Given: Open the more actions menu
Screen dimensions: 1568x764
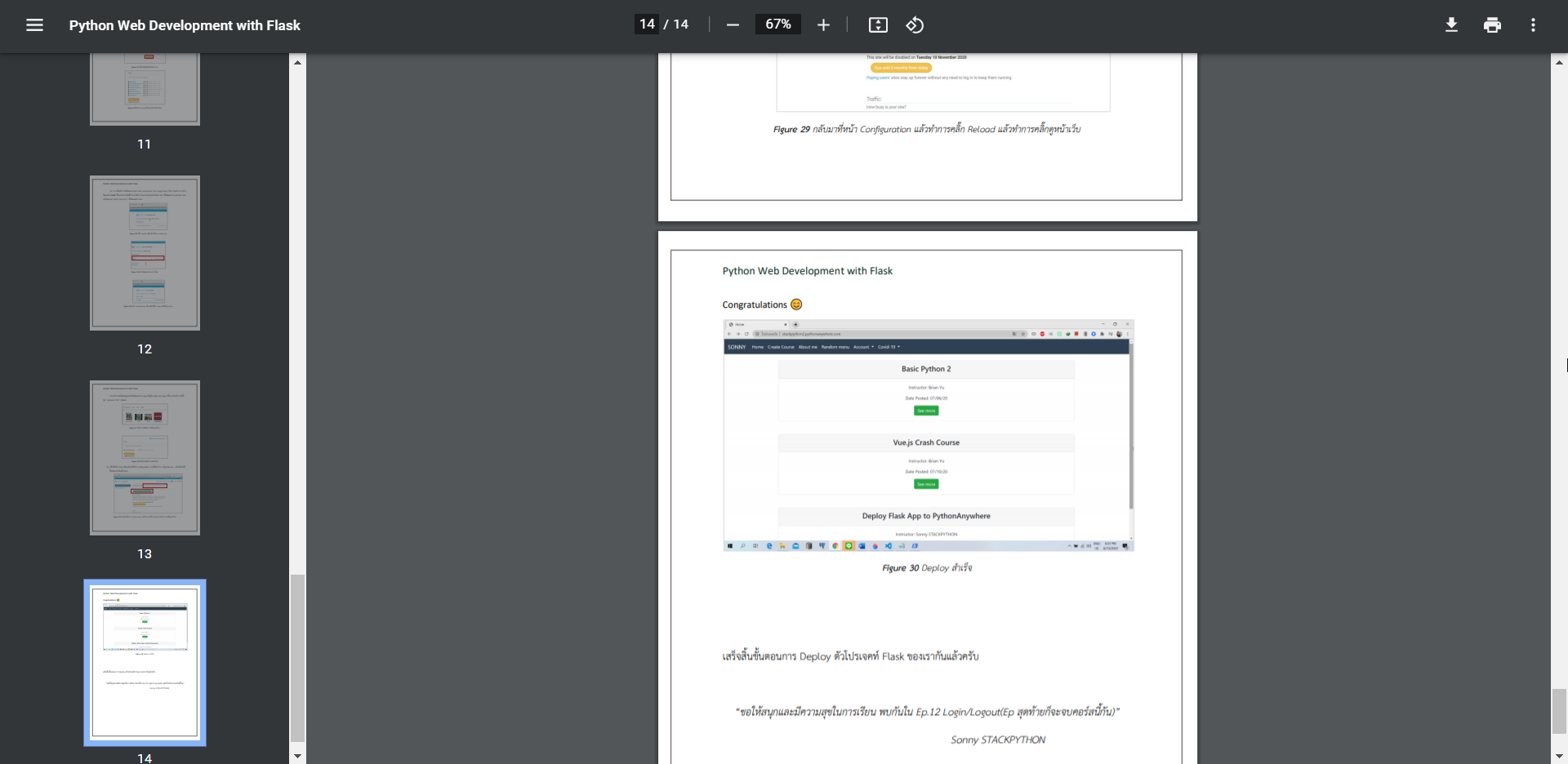Looking at the screenshot, I should coord(1533,25).
